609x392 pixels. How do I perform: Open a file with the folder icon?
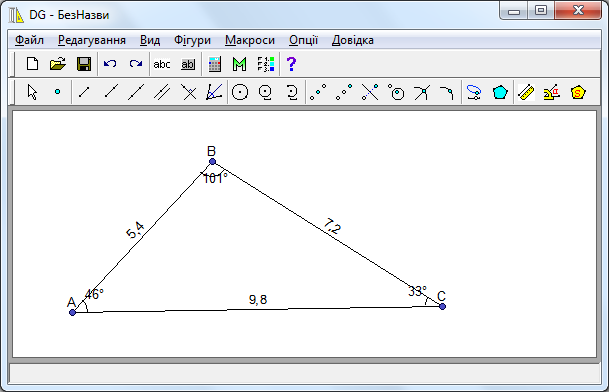(x=58, y=64)
